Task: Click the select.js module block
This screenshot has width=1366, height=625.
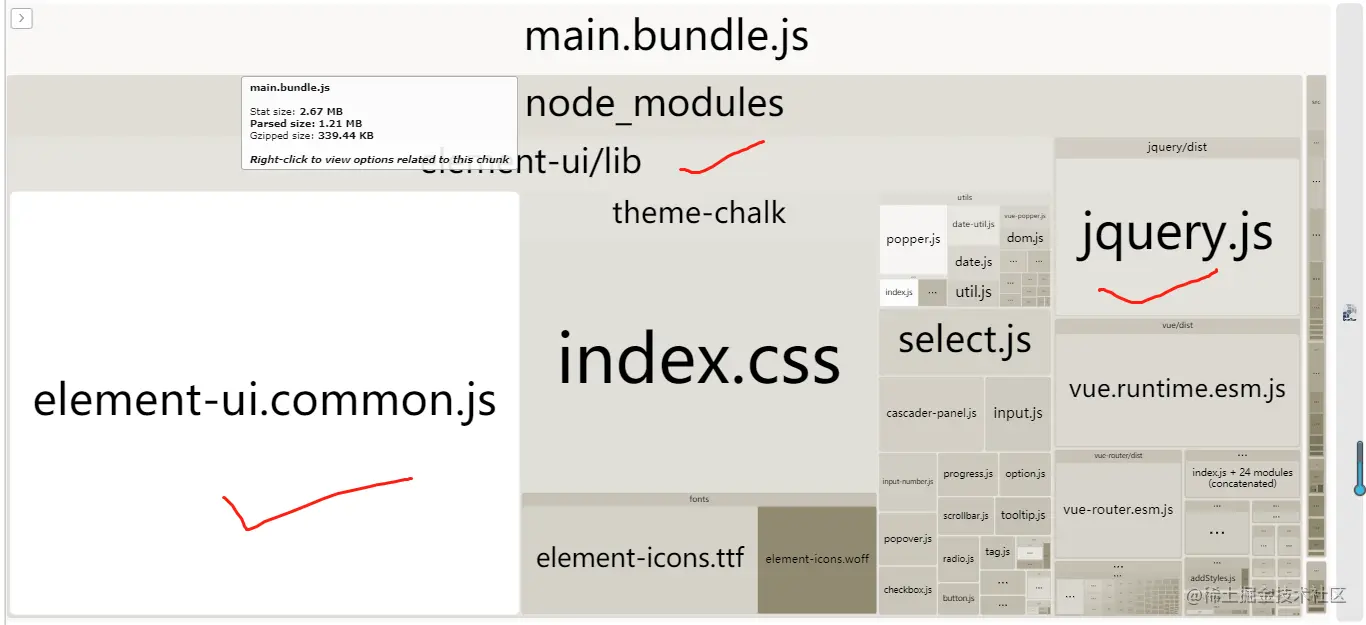Action: [x=965, y=341]
